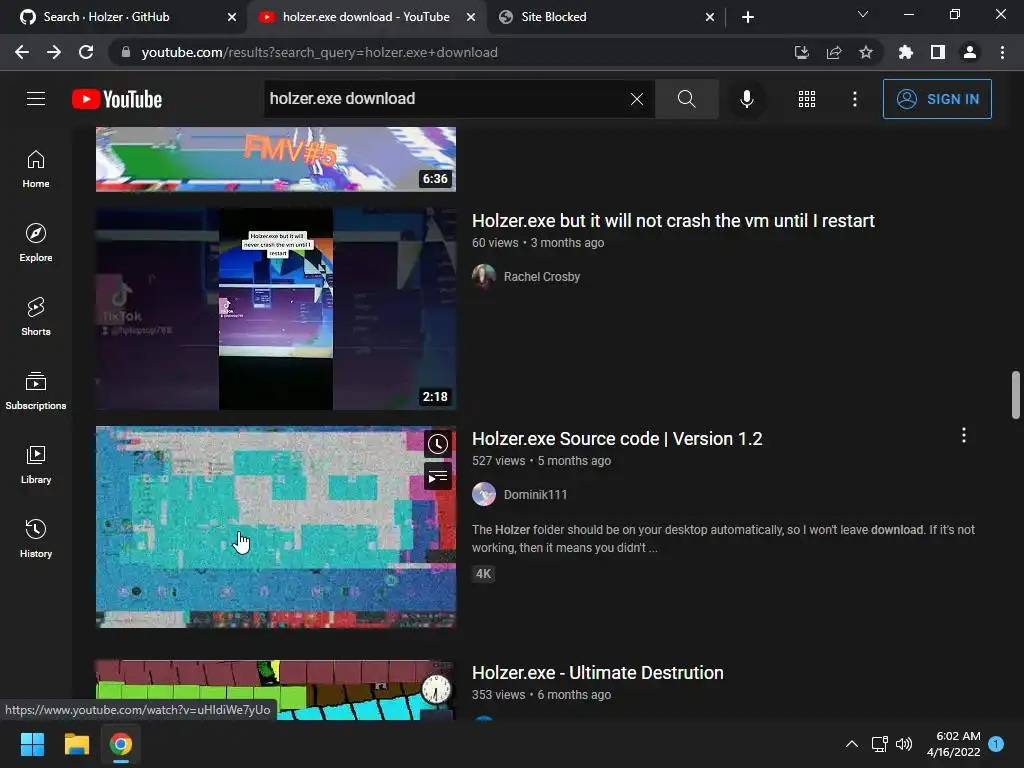The image size is (1024, 768).
Task: Select holzer.exe download - YouTube tab
Action: click(x=366, y=17)
